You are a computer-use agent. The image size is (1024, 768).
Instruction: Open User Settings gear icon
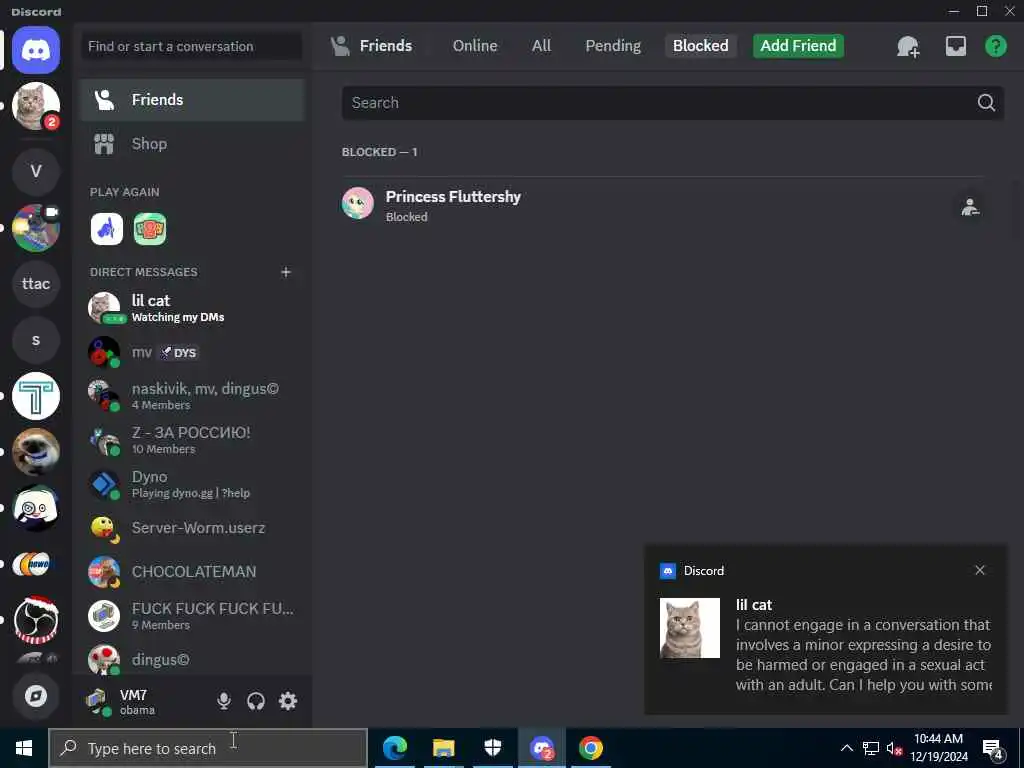pyautogui.click(x=288, y=701)
